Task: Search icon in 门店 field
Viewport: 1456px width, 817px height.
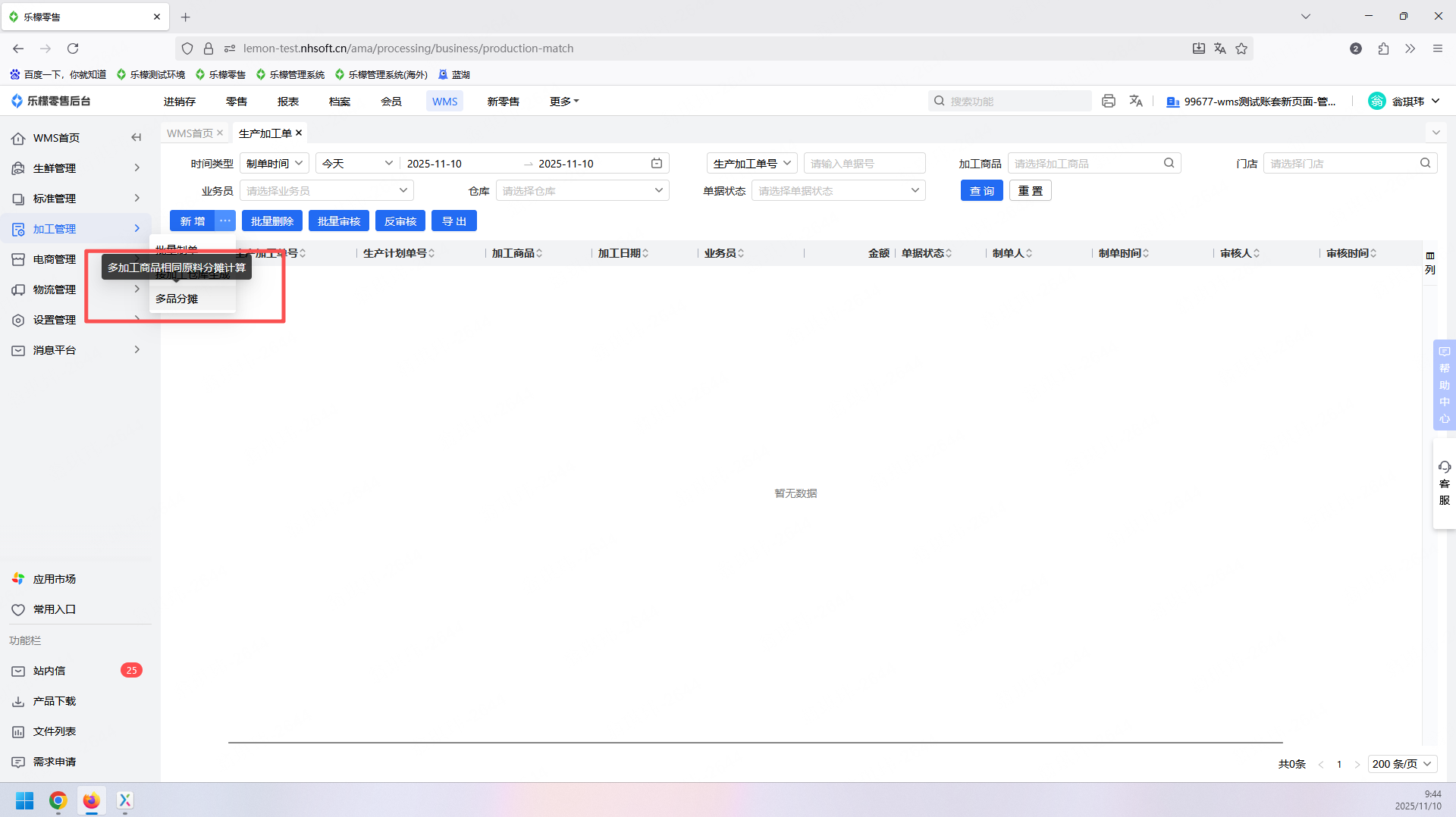Action: (x=1426, y=163)
